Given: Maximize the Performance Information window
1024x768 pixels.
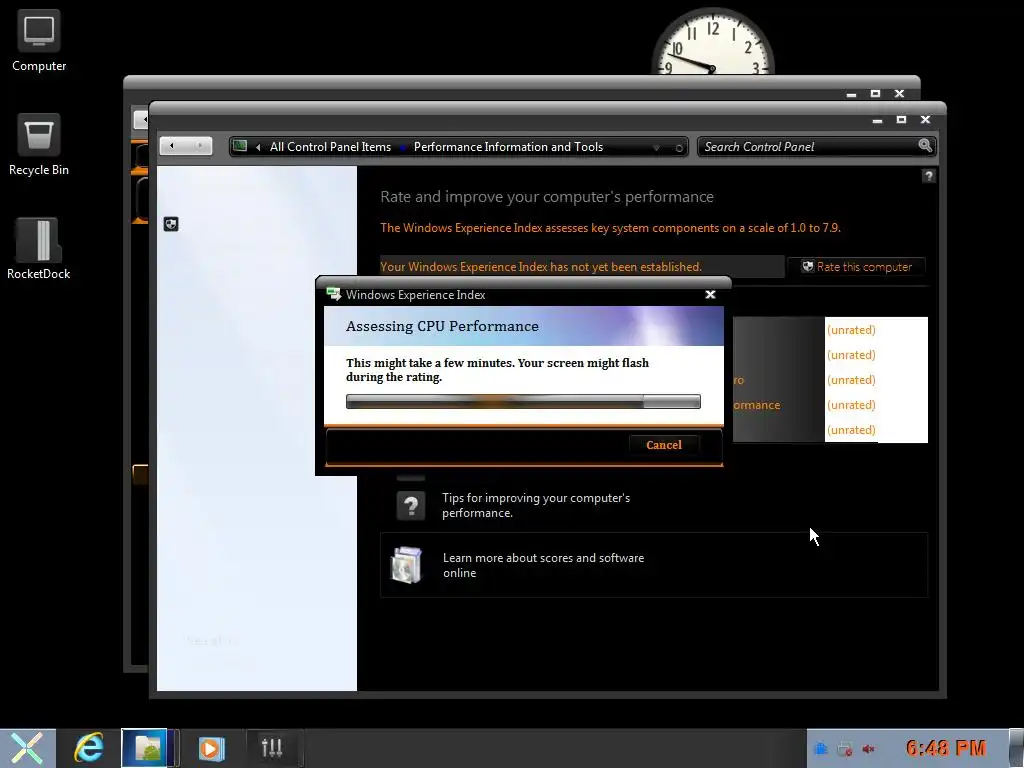Looking at the screenshot, I should 901,120.
